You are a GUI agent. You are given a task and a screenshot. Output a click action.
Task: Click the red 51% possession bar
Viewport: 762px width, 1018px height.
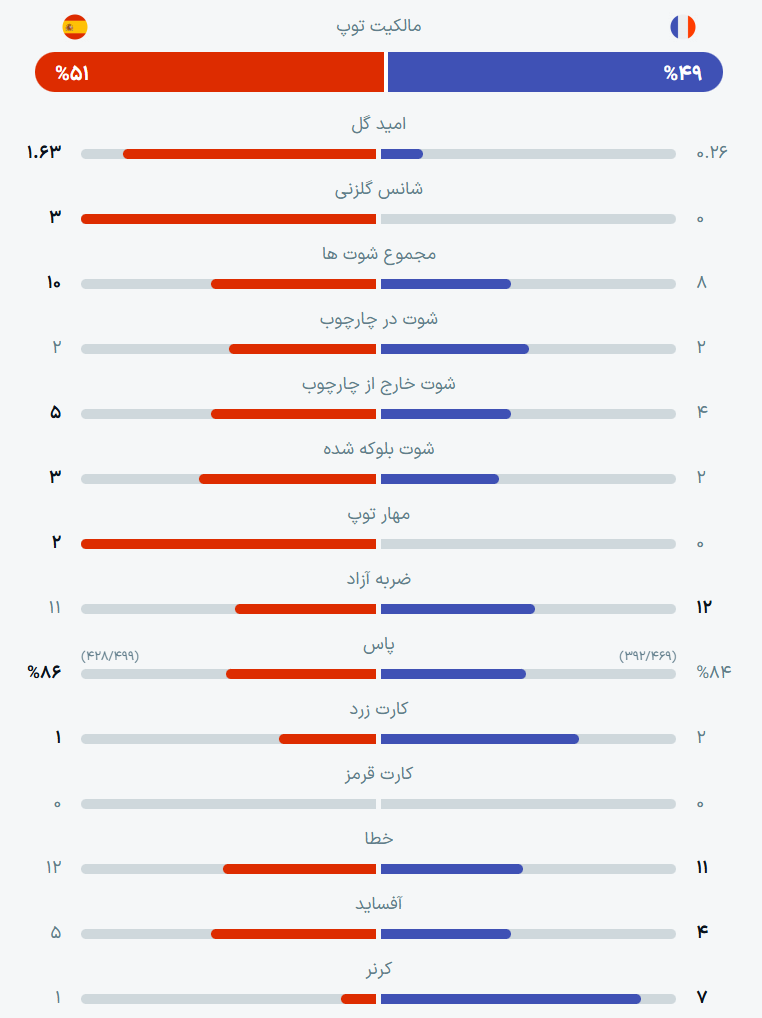coord(210,72)
